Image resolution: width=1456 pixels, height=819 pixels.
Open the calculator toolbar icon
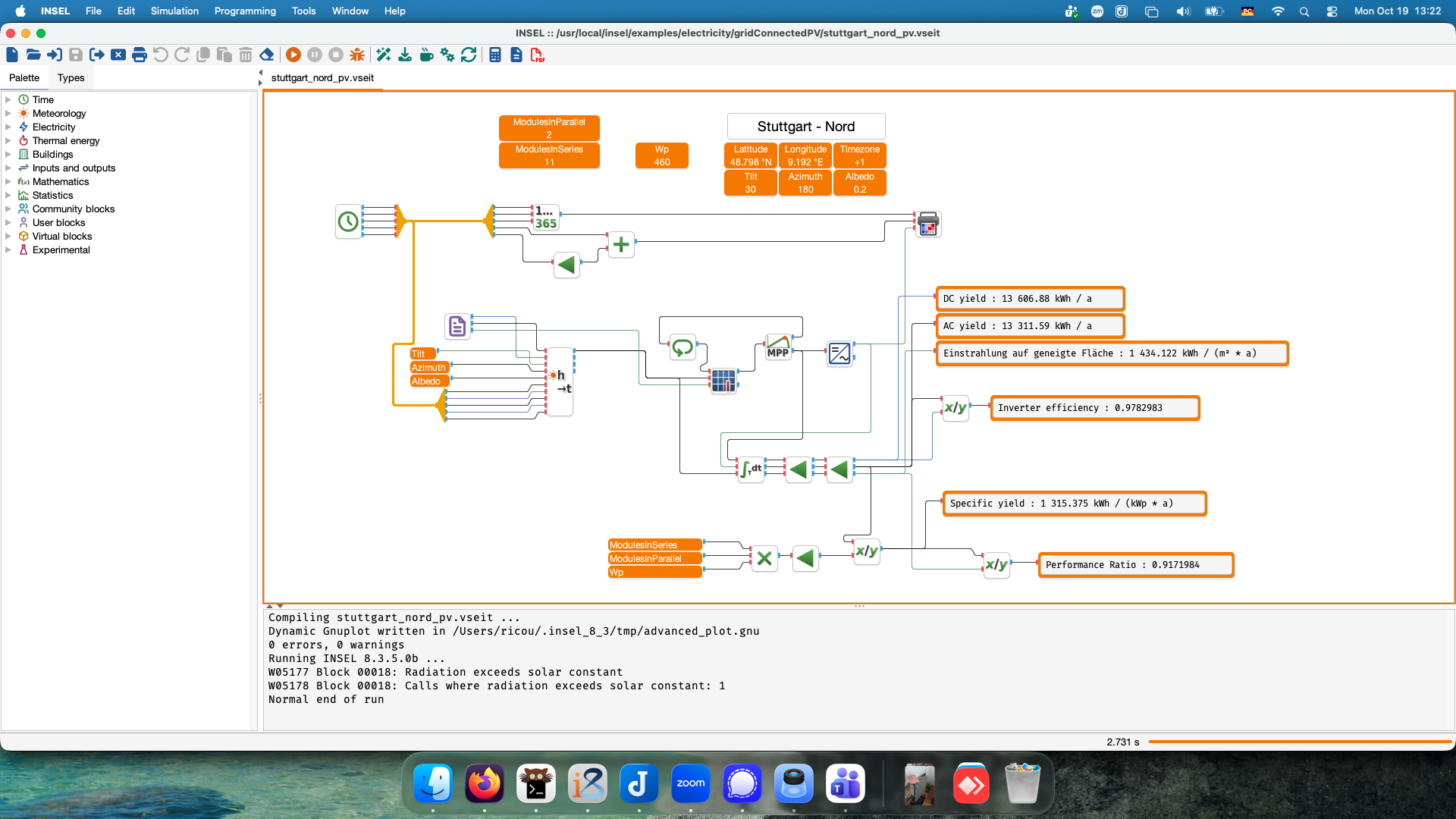pos(495,55)
